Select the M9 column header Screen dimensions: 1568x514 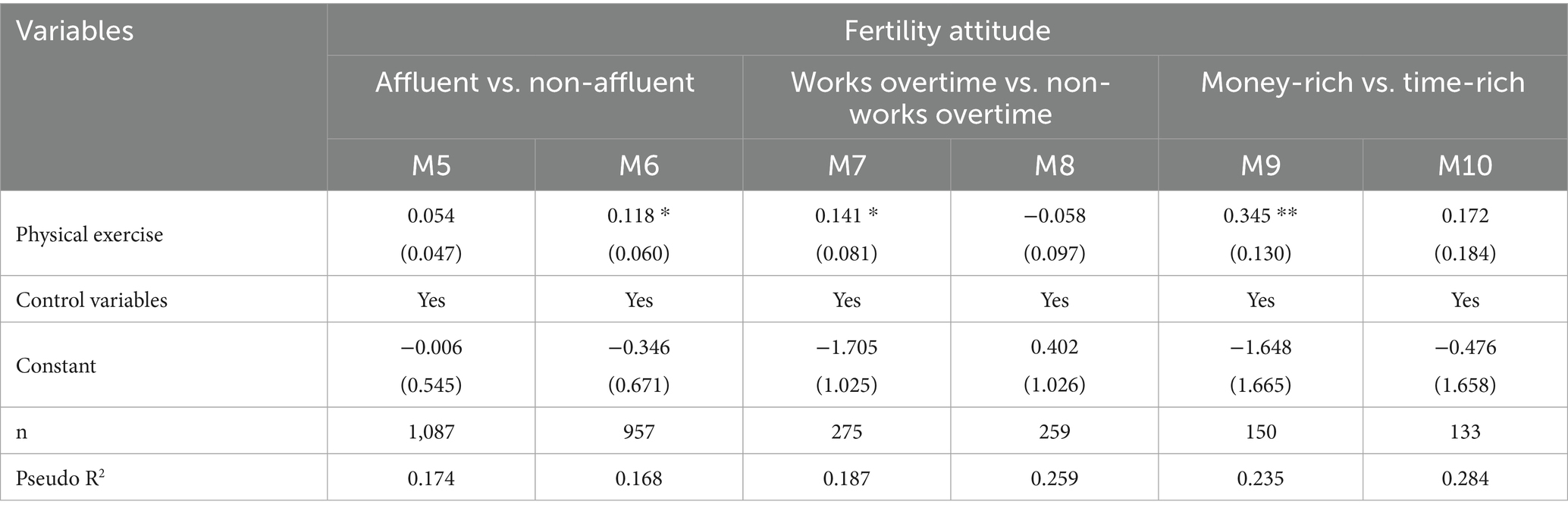tap(1261, 165)
